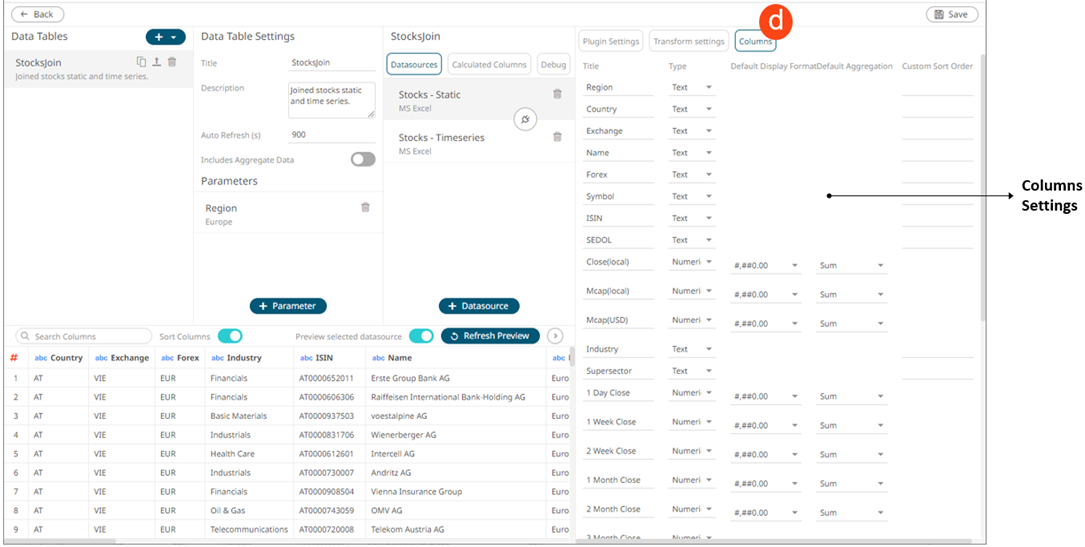Click the Back button
Image resolution: width=1085 pixels, height=547 pixels.
[37, 14]
